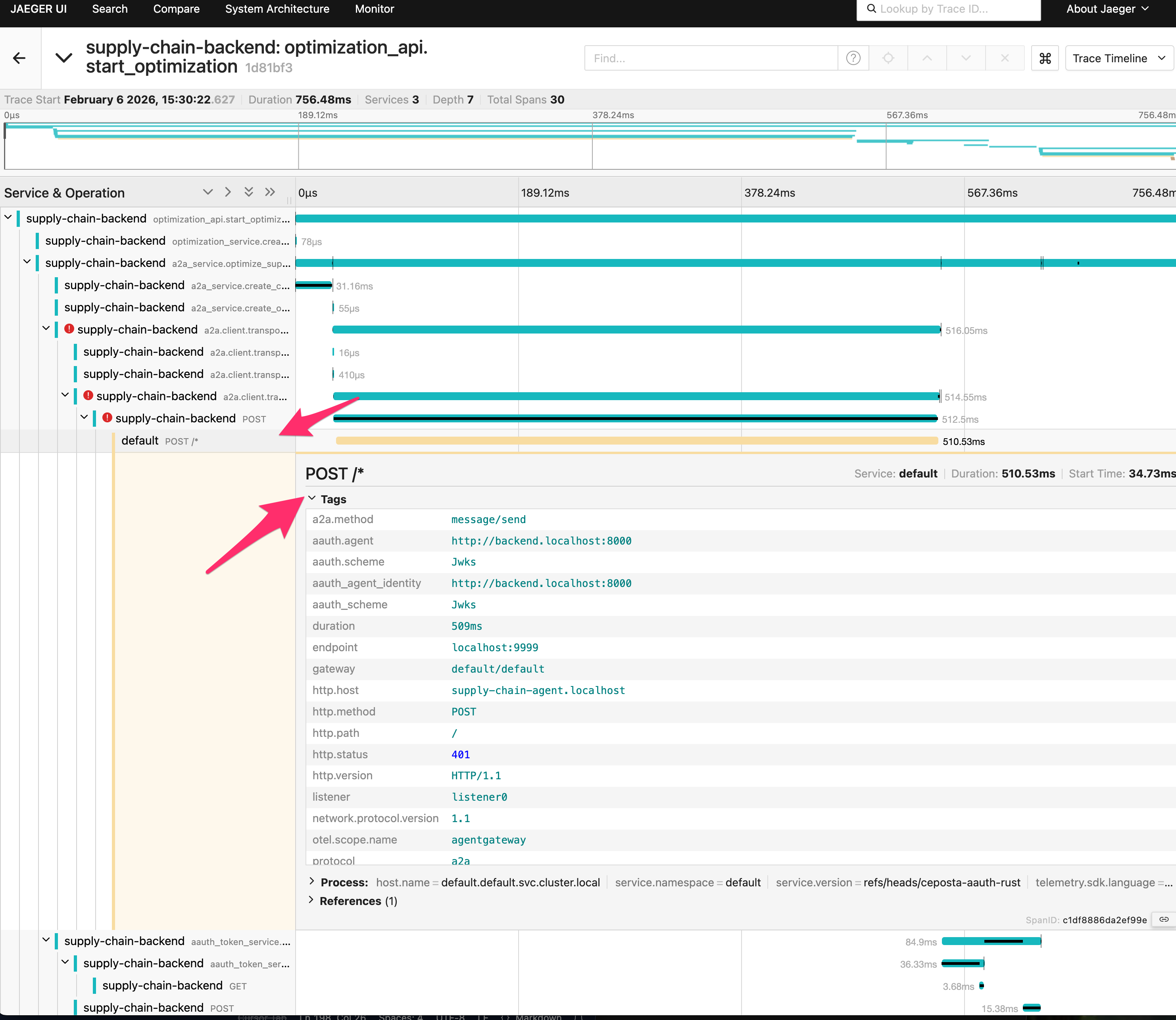This screenshot has height=1020, width=1176.
Task: Click the search help question mark icon
Action: pos(853,58)
